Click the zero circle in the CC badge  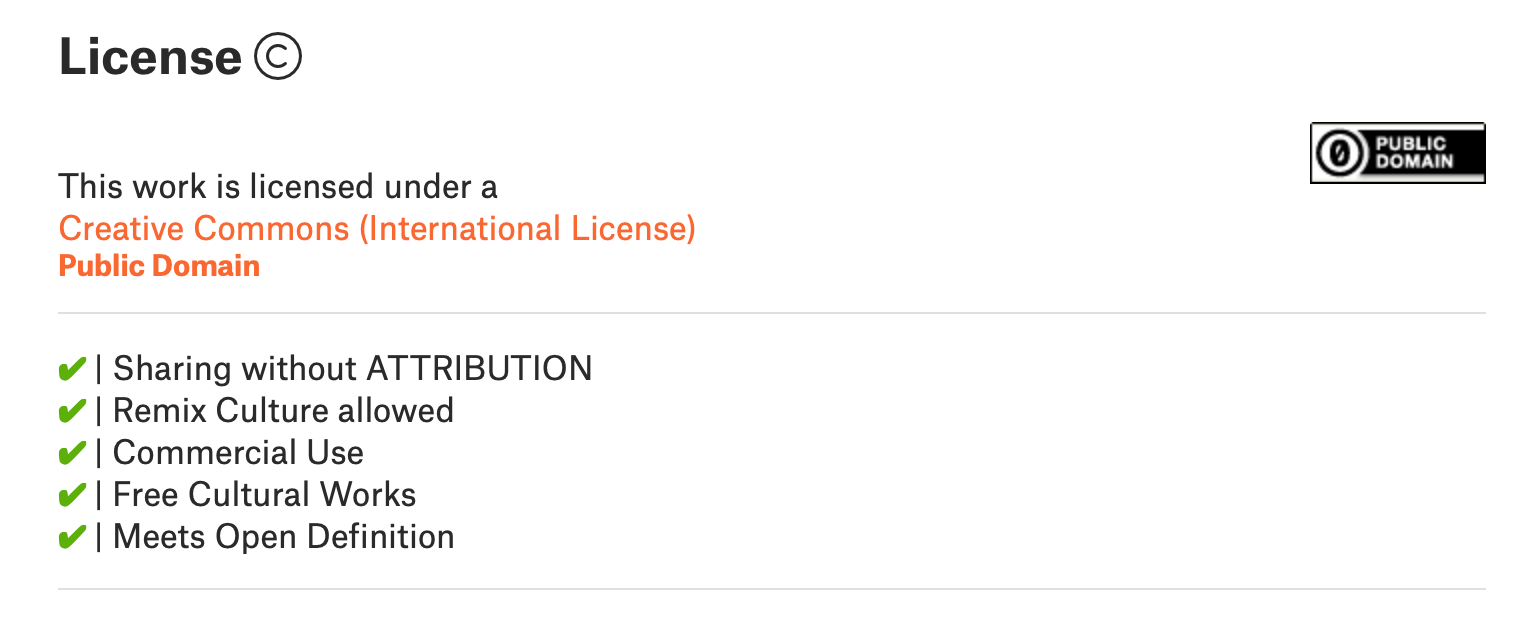tap(1341, 154)
